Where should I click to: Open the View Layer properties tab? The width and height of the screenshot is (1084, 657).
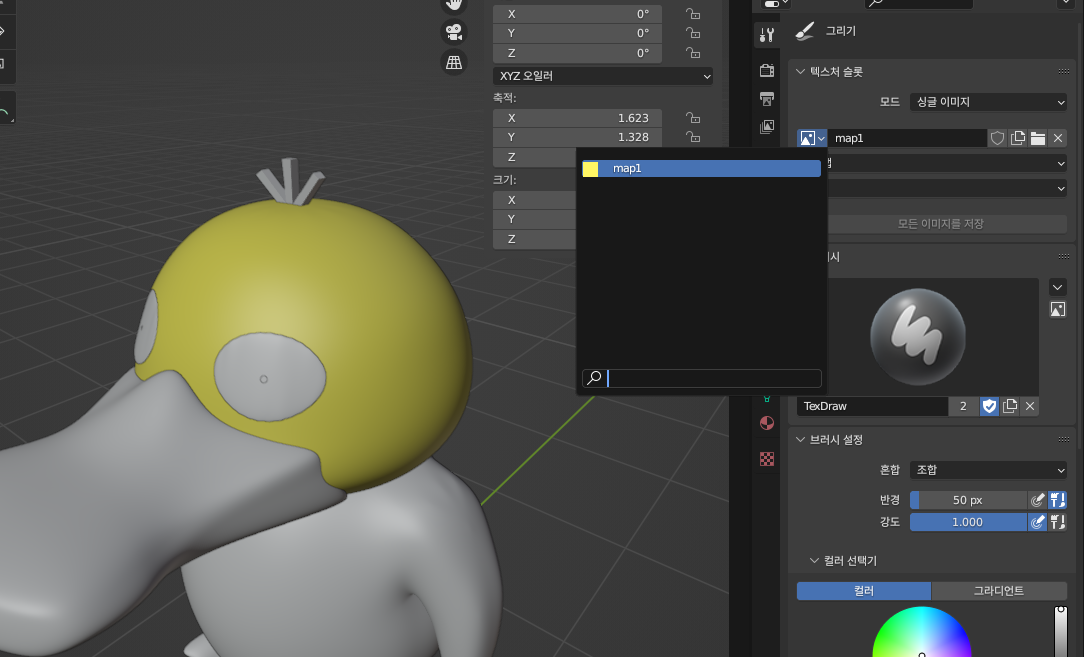[x=767, y=127]
